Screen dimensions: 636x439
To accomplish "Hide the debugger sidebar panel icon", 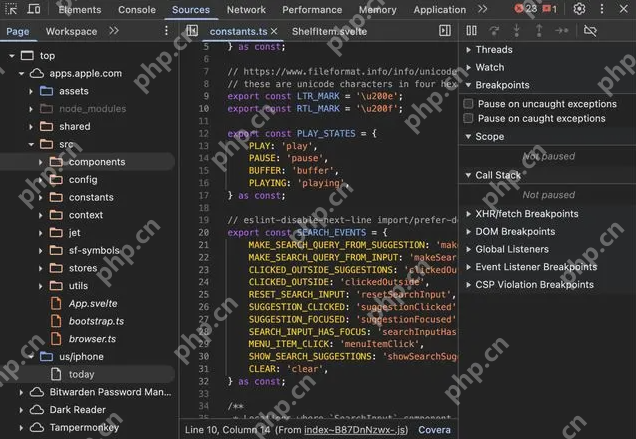I will tap(445, 31).
